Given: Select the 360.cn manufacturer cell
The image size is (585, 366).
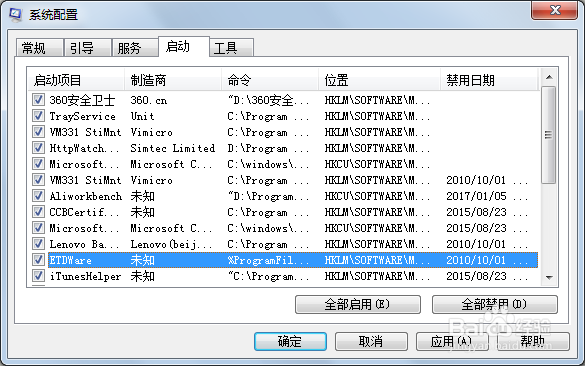Looking at the screenshot, I should tap(148, 100).
